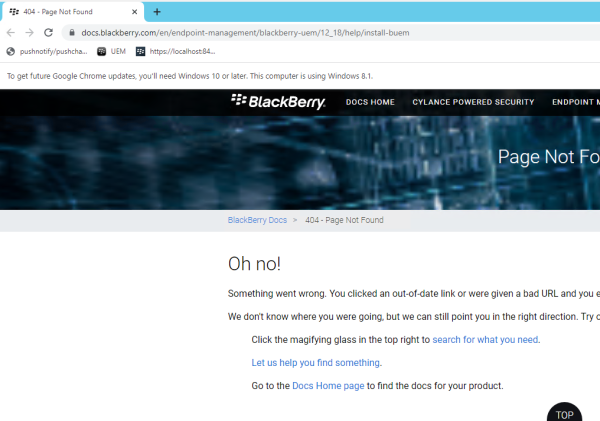Screen dimensions: 600x421
Task: Click the BlackBerry logo in header
Action: (x=278, y=101)
